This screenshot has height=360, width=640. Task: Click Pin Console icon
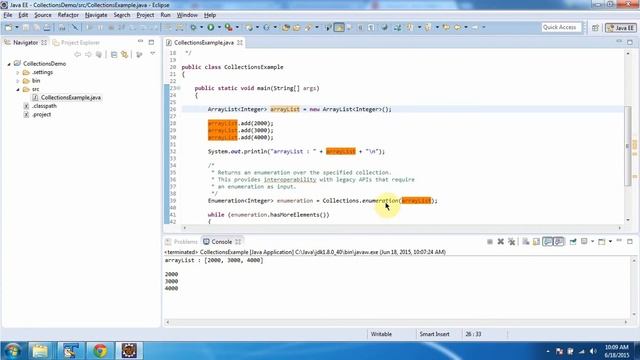(x=573, y=242)
